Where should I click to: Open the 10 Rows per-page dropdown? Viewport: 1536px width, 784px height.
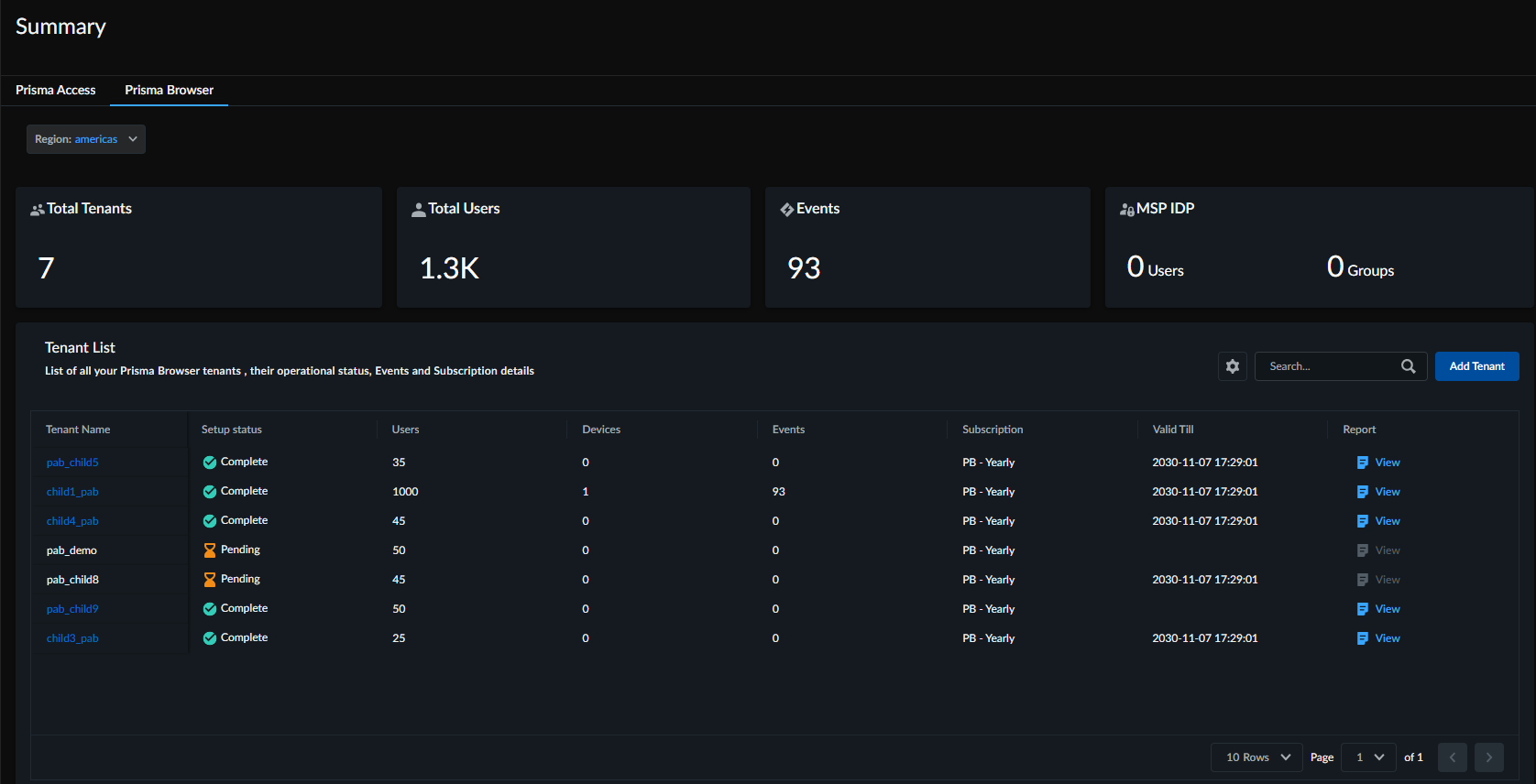[1256, 757]
